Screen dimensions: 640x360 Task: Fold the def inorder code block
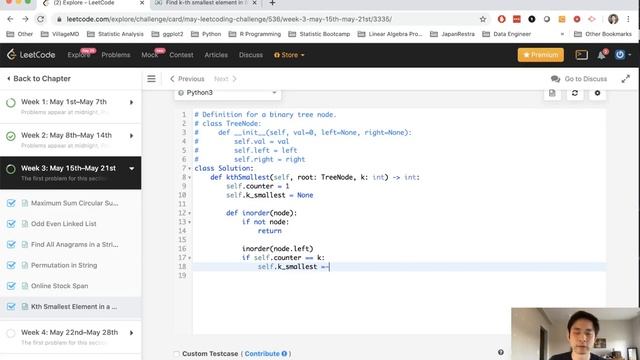189,213
